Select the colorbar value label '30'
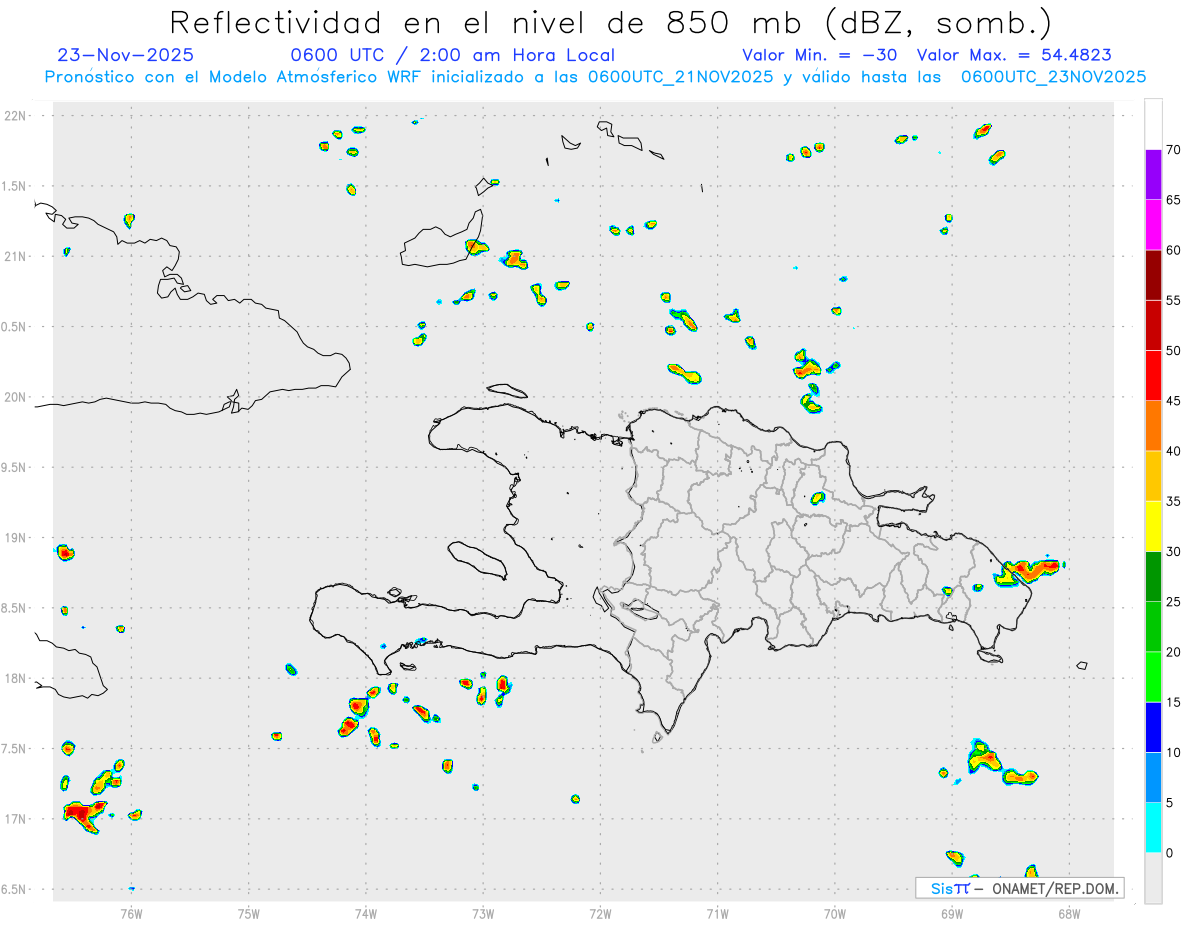 [x=1174, y=552]
